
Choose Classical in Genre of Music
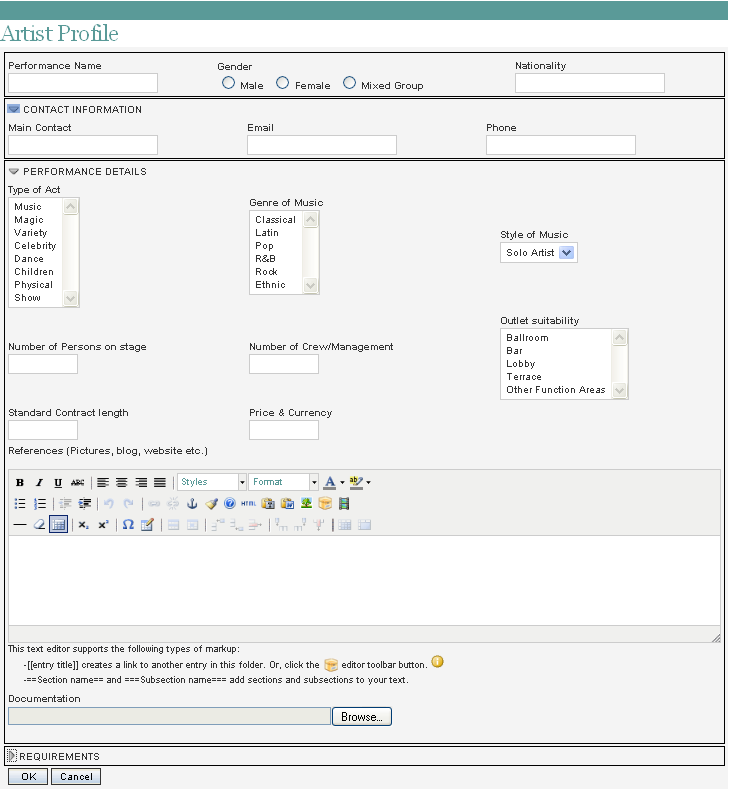(x=276, y=220)
